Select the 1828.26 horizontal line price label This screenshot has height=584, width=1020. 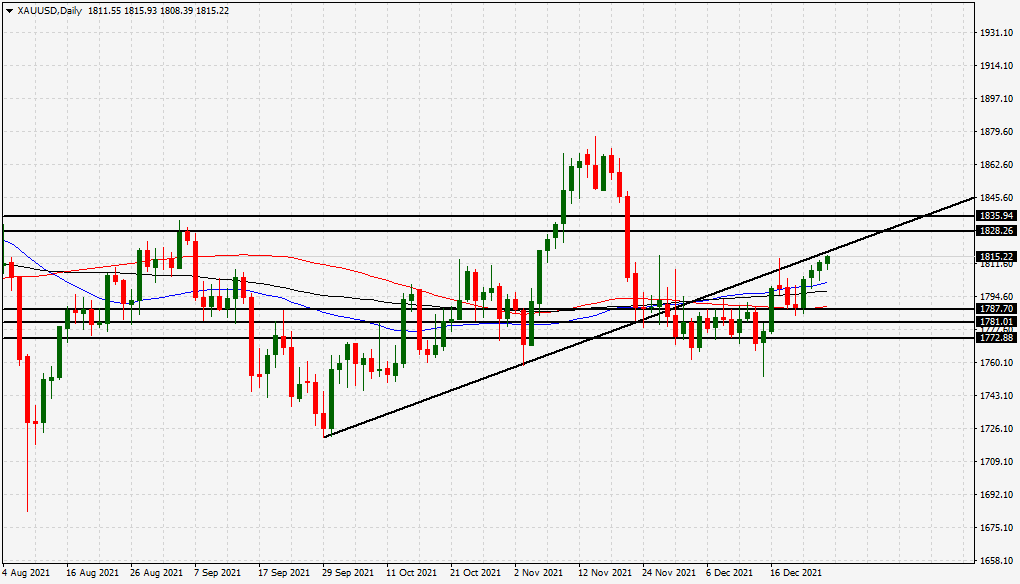(996, 231)
